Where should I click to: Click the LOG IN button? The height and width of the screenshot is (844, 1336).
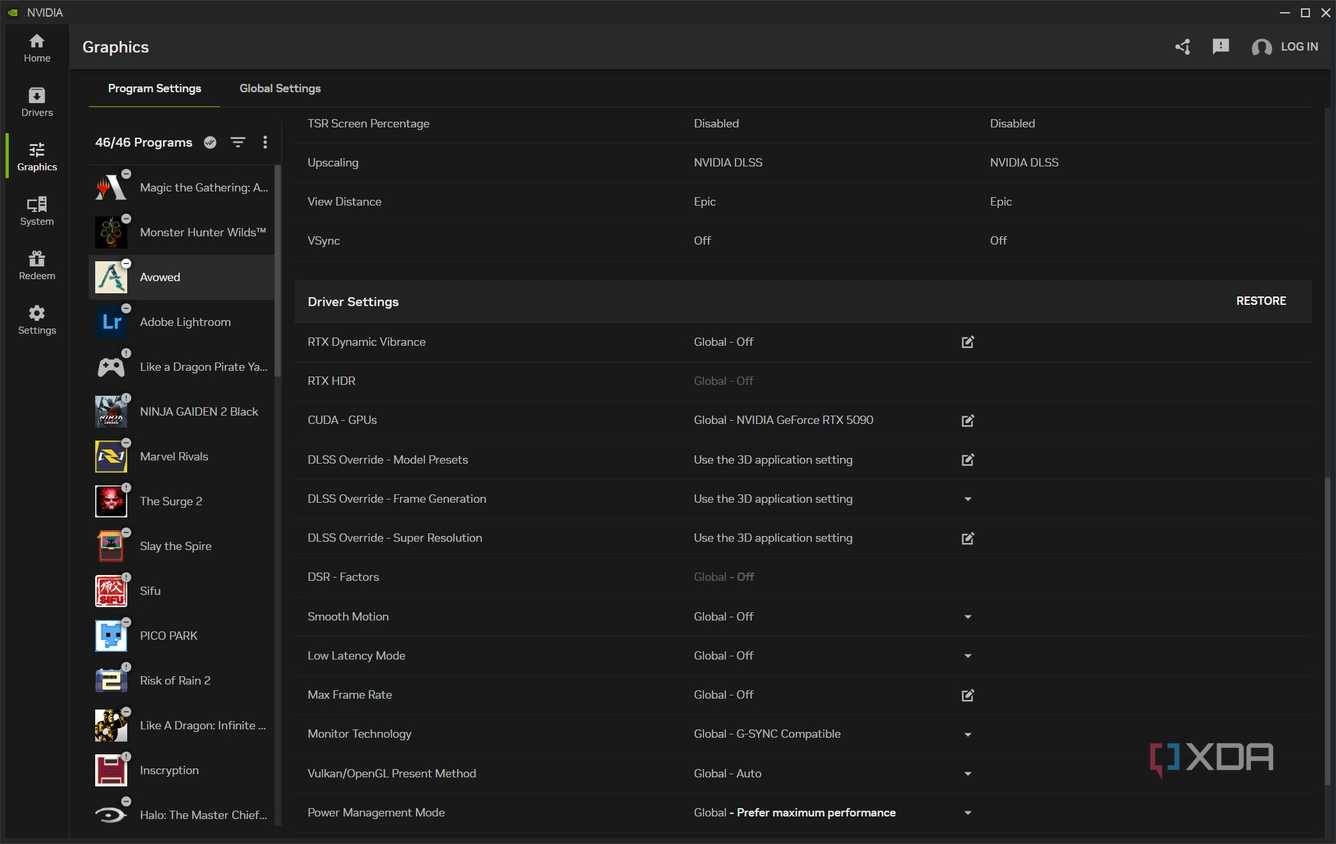point(1299,47)
